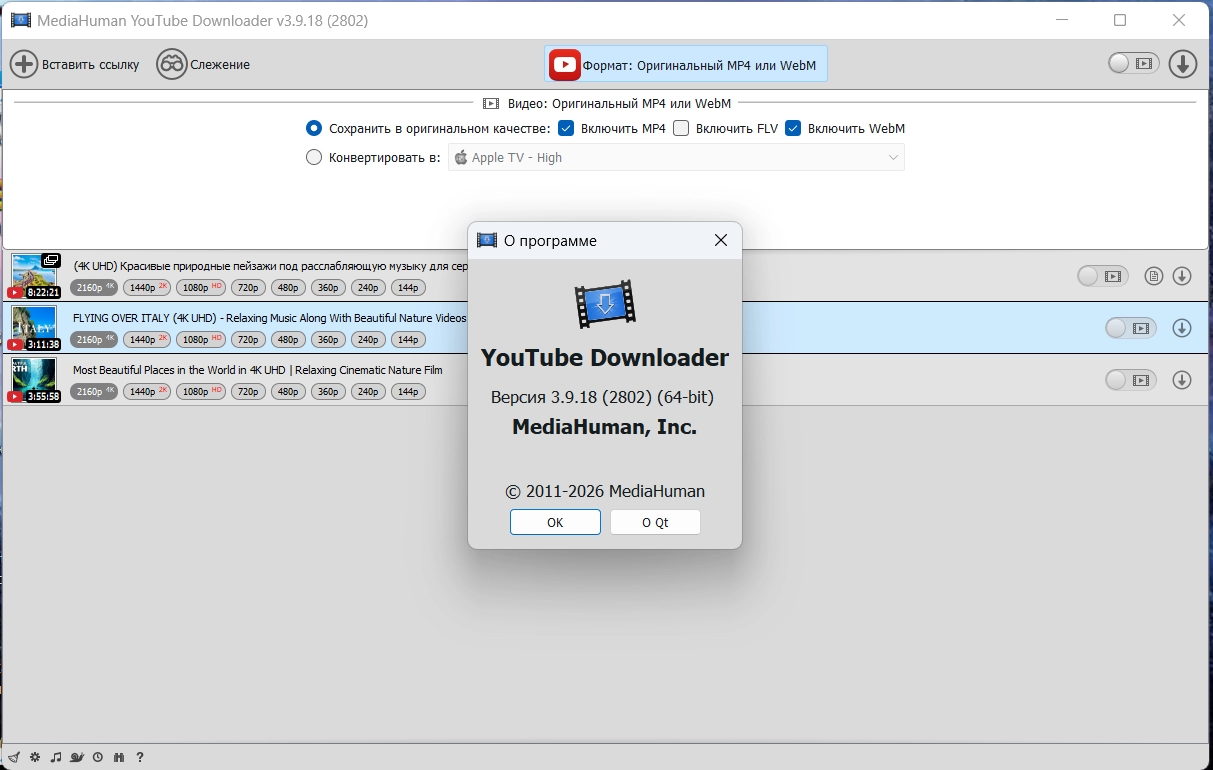Screen dimensions: 1213x770
Task: Open help with the question mark icon
Action: [140, 757]
